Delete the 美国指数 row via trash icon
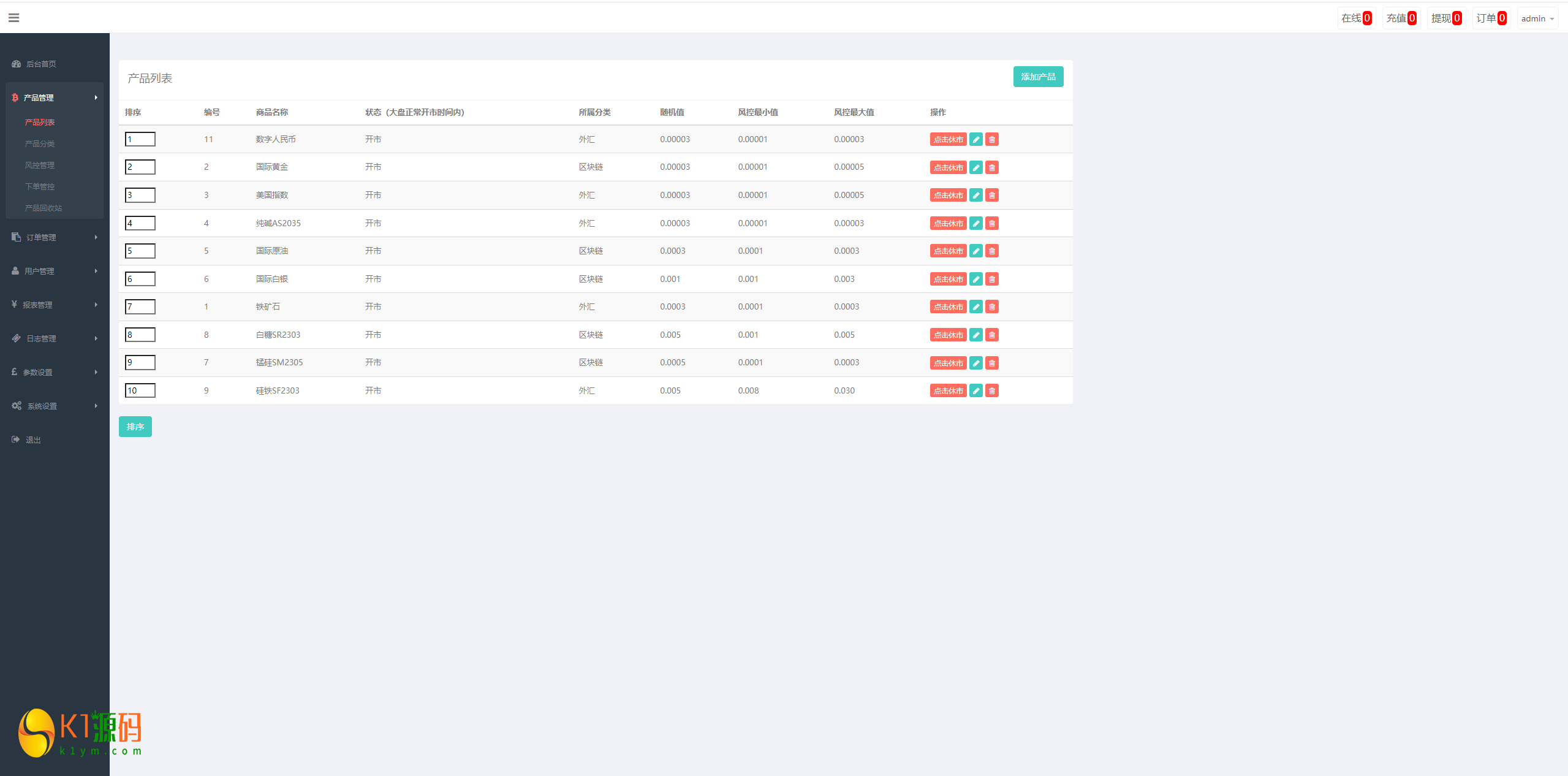This screenshot has height=776, width=1568. (992, 195)
